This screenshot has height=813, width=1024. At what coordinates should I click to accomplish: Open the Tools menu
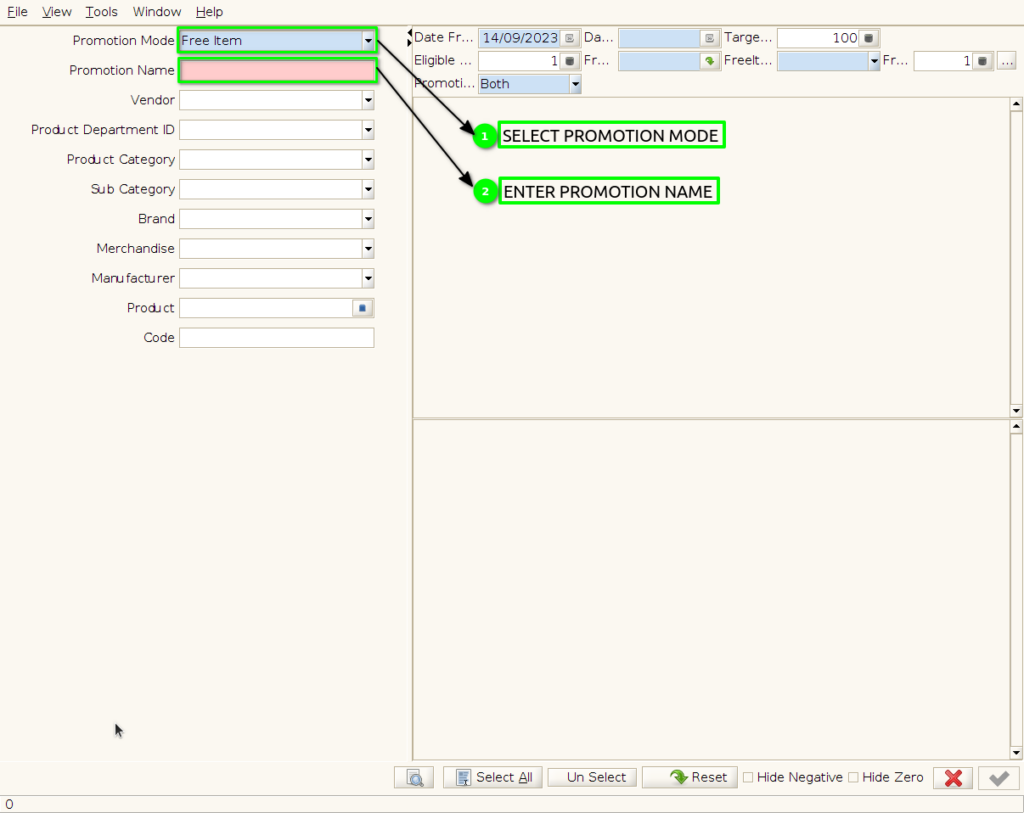(101, 12)
